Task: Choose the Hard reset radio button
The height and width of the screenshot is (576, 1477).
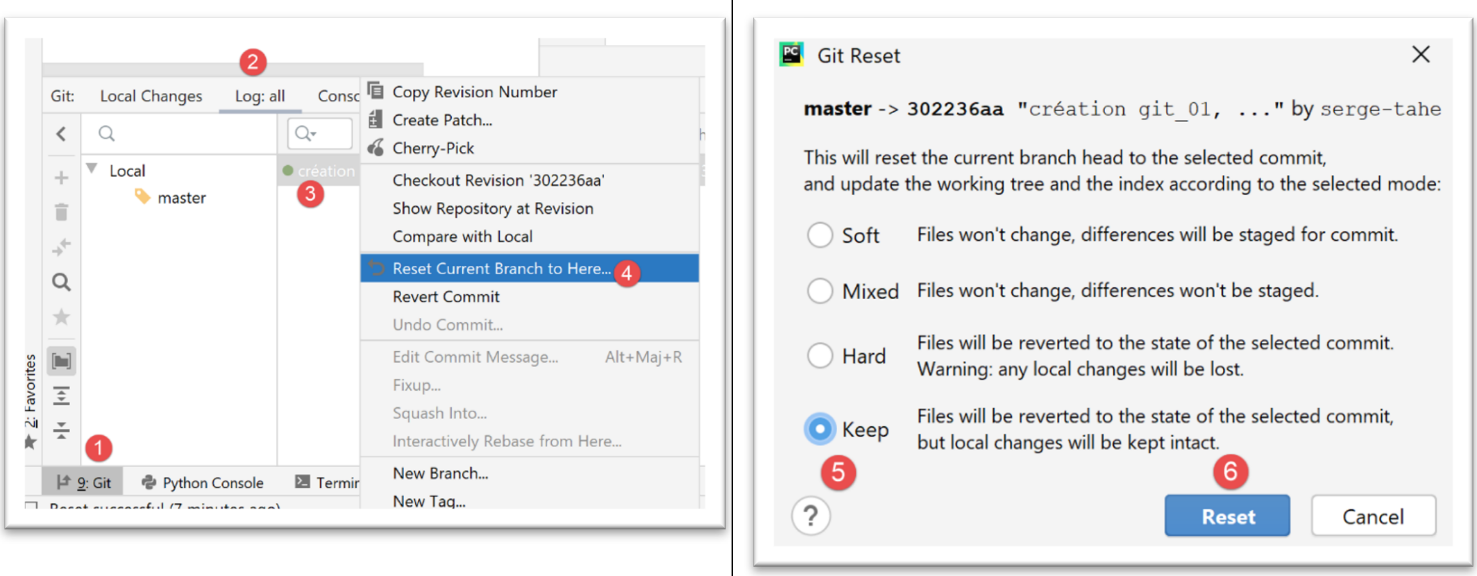Action: coord(820,356)
